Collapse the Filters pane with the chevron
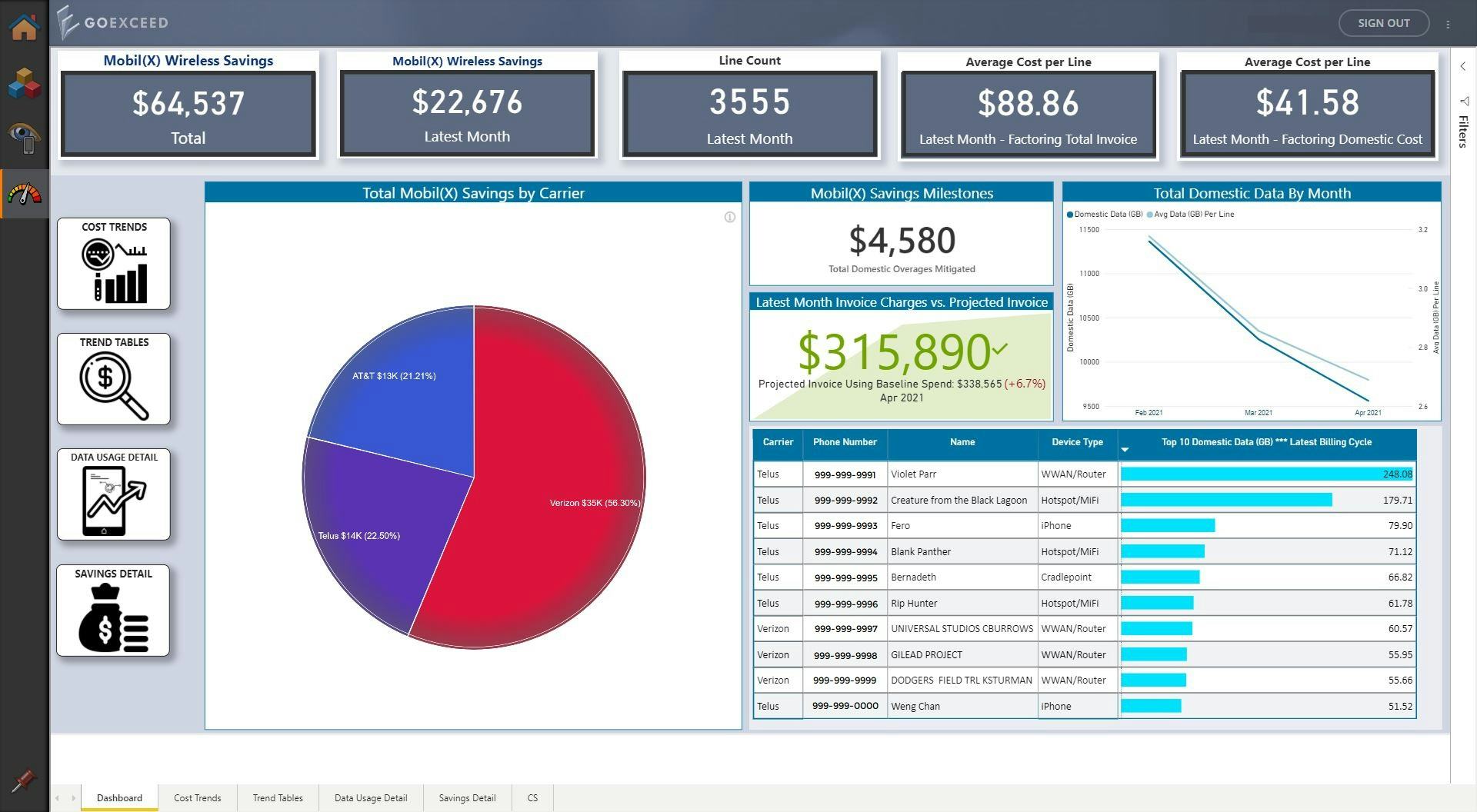The height and width of the screenshot is (812, 1477). click(1462, 66)
